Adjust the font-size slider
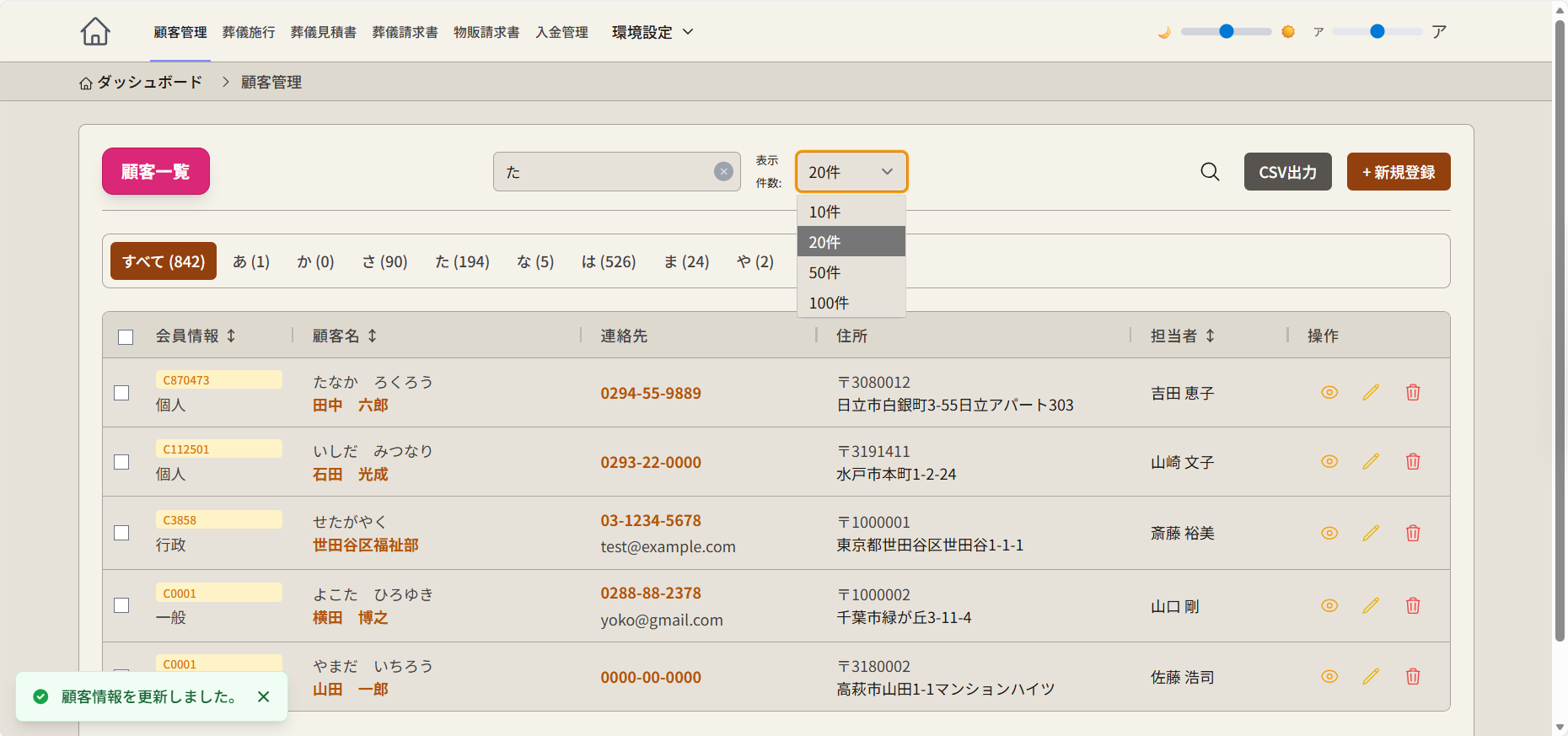The image size is (1568, 736). tap(1377, 31)
